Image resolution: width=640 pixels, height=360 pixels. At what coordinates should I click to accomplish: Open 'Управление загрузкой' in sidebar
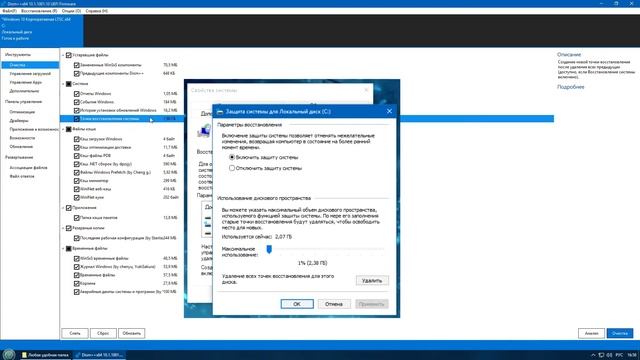click(x=30, y=74)
